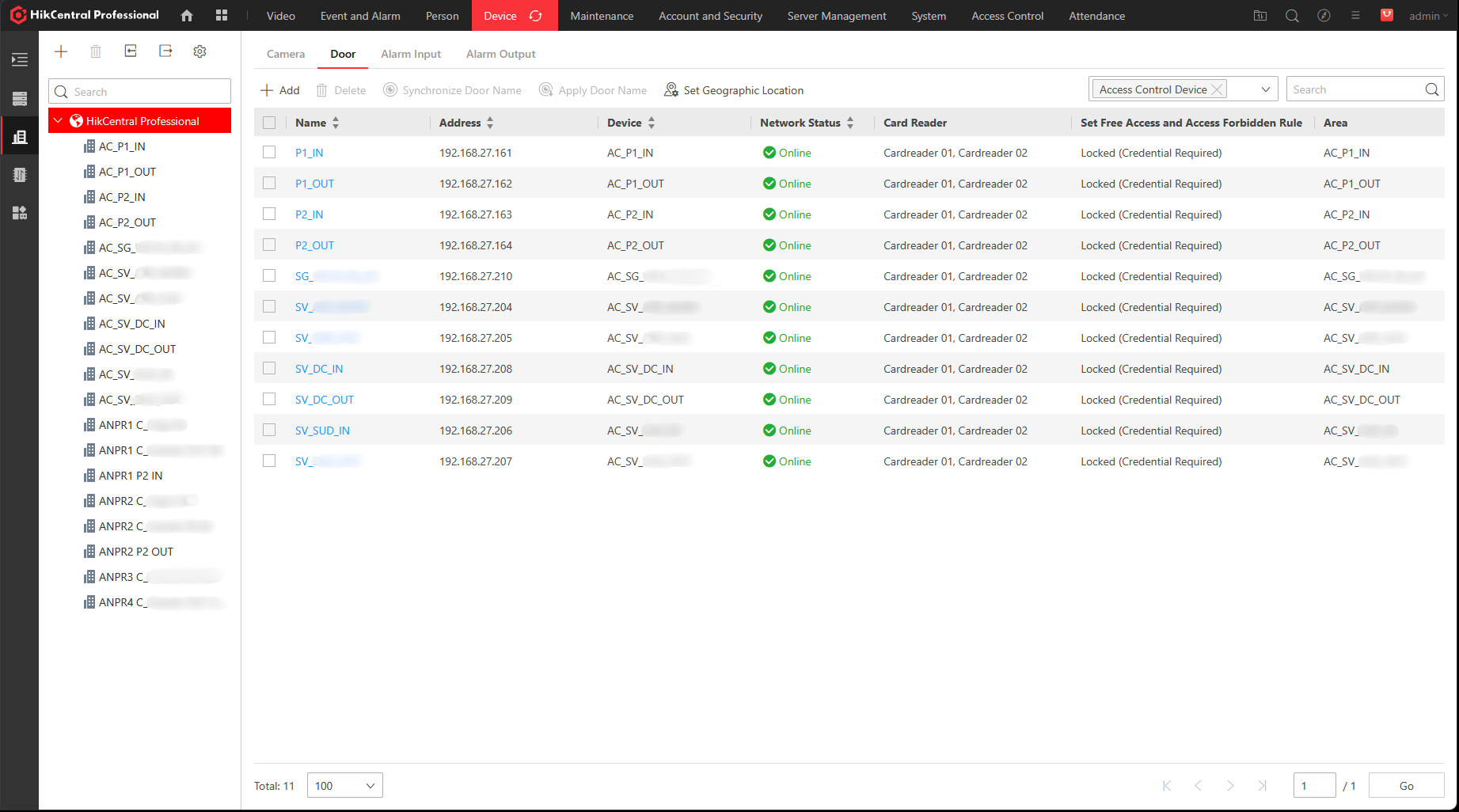Viewport: 1459px width, 812px height.
Task: Tick the select-all checkbox in table header
Action: [269, 123]
